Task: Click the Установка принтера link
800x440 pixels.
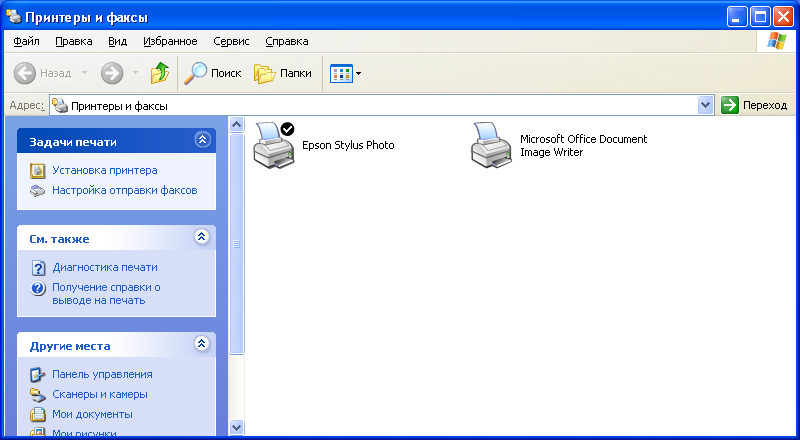Action: point(105,170)
